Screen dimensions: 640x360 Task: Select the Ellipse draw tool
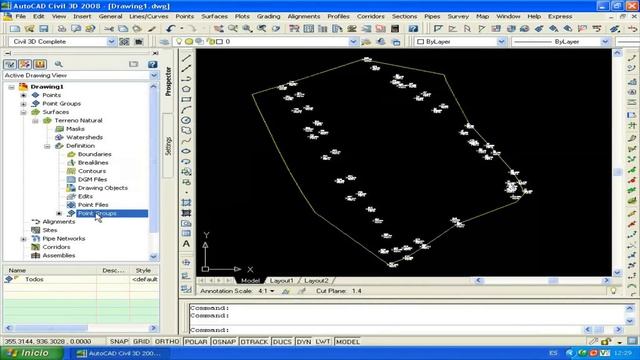pos(186,151)
